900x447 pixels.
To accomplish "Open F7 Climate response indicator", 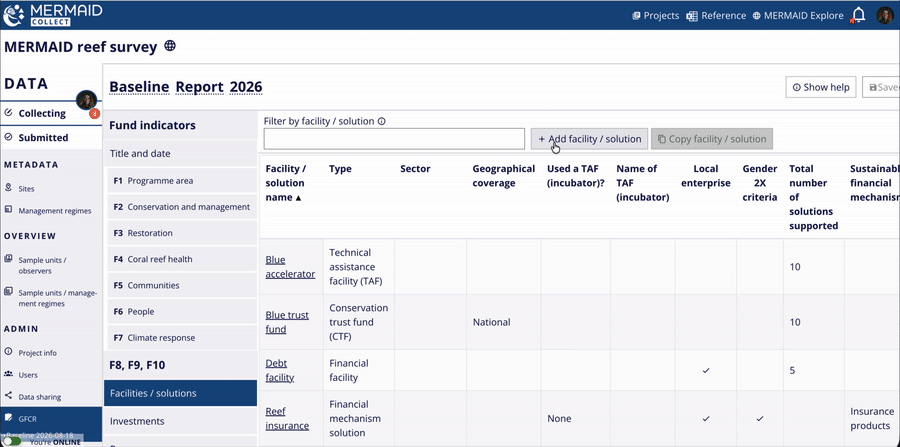I will coord(182,338).
